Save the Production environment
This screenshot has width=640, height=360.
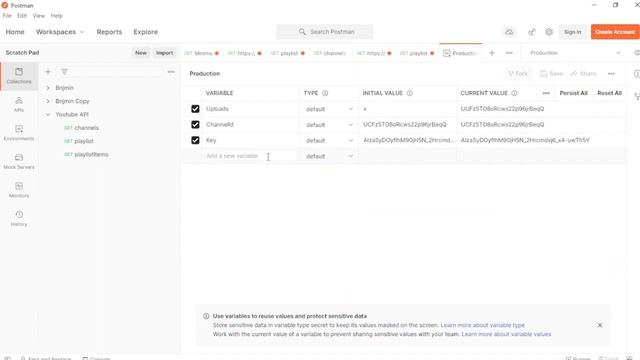(551, 73)
